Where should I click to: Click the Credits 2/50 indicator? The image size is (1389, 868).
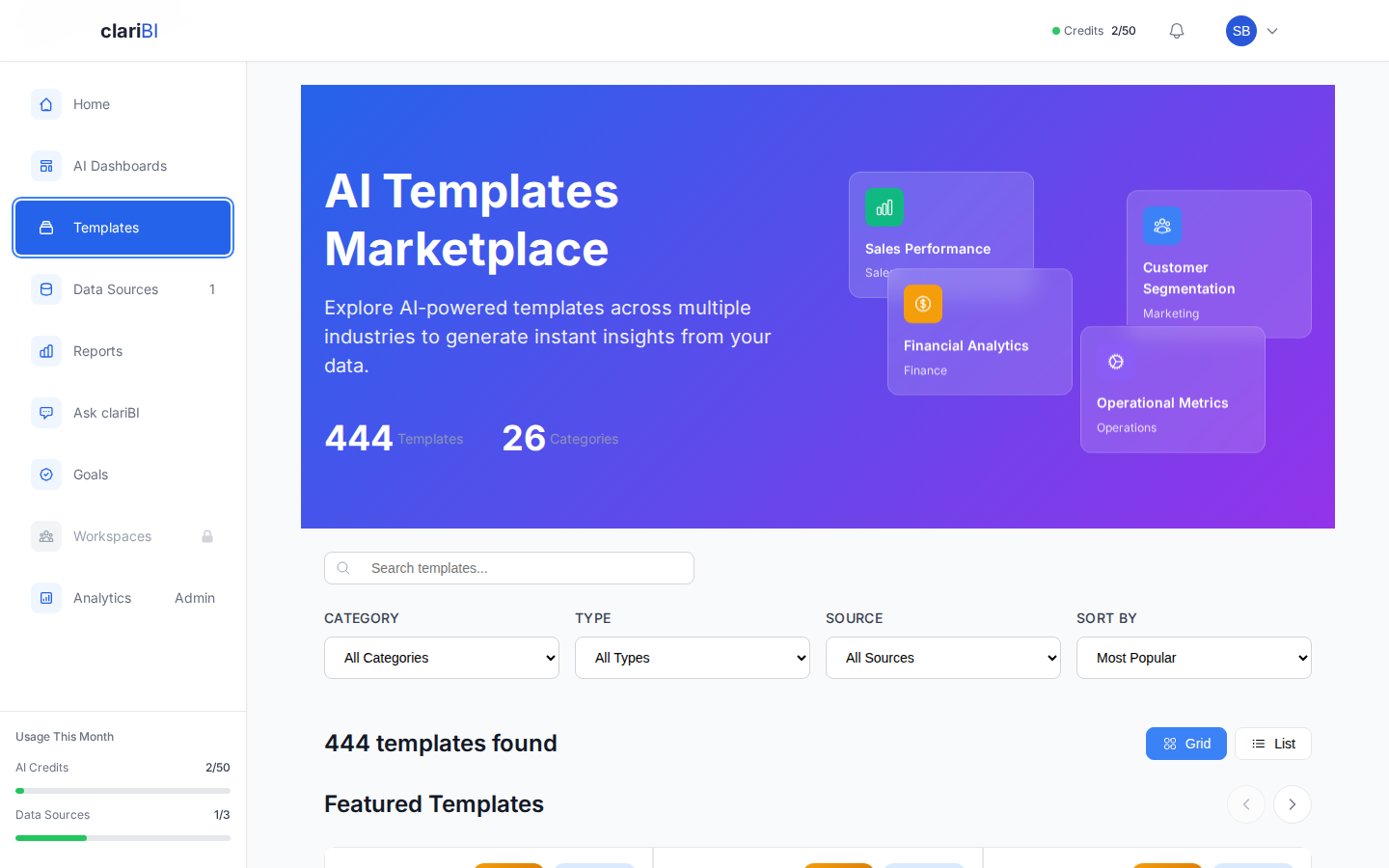(1093, 30)
